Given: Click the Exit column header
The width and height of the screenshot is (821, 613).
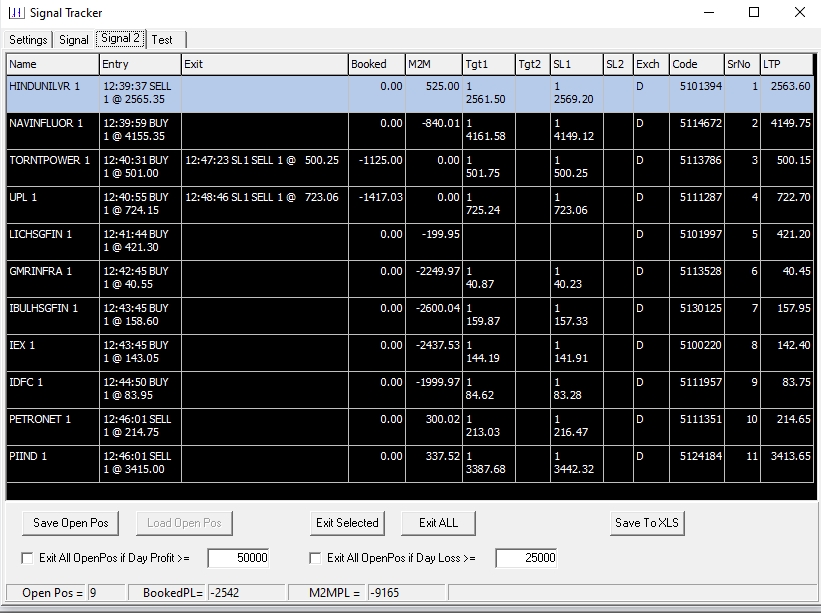Looking at the screenshot, I should (x=264, y=64).
